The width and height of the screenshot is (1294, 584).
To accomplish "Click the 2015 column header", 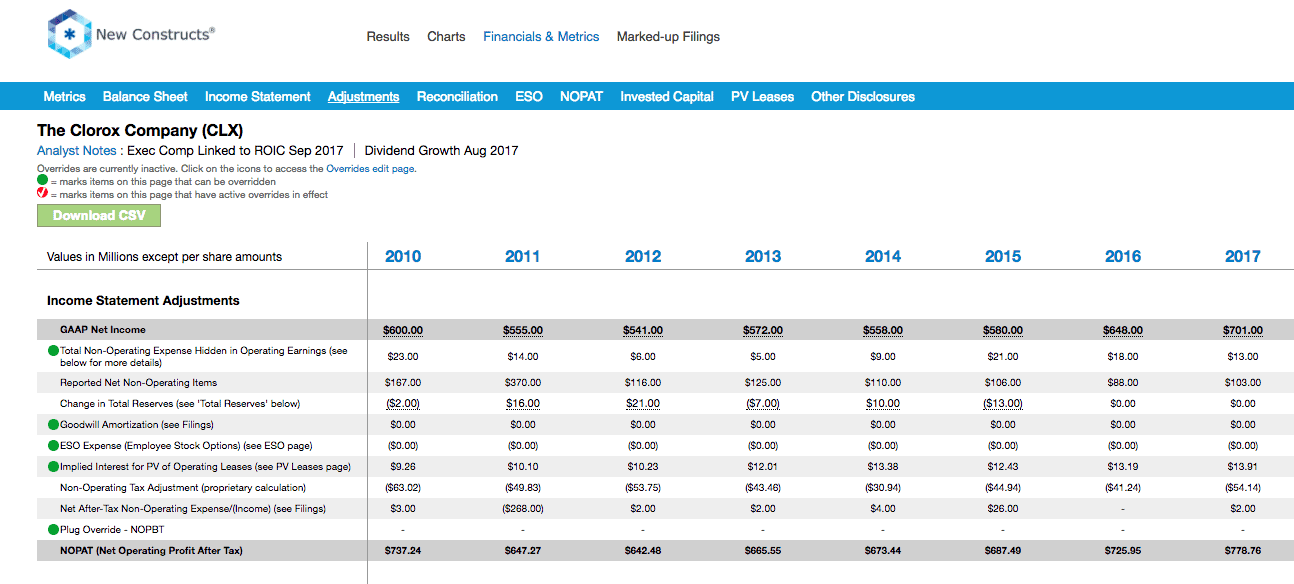I will click(x=1003, y=257).
